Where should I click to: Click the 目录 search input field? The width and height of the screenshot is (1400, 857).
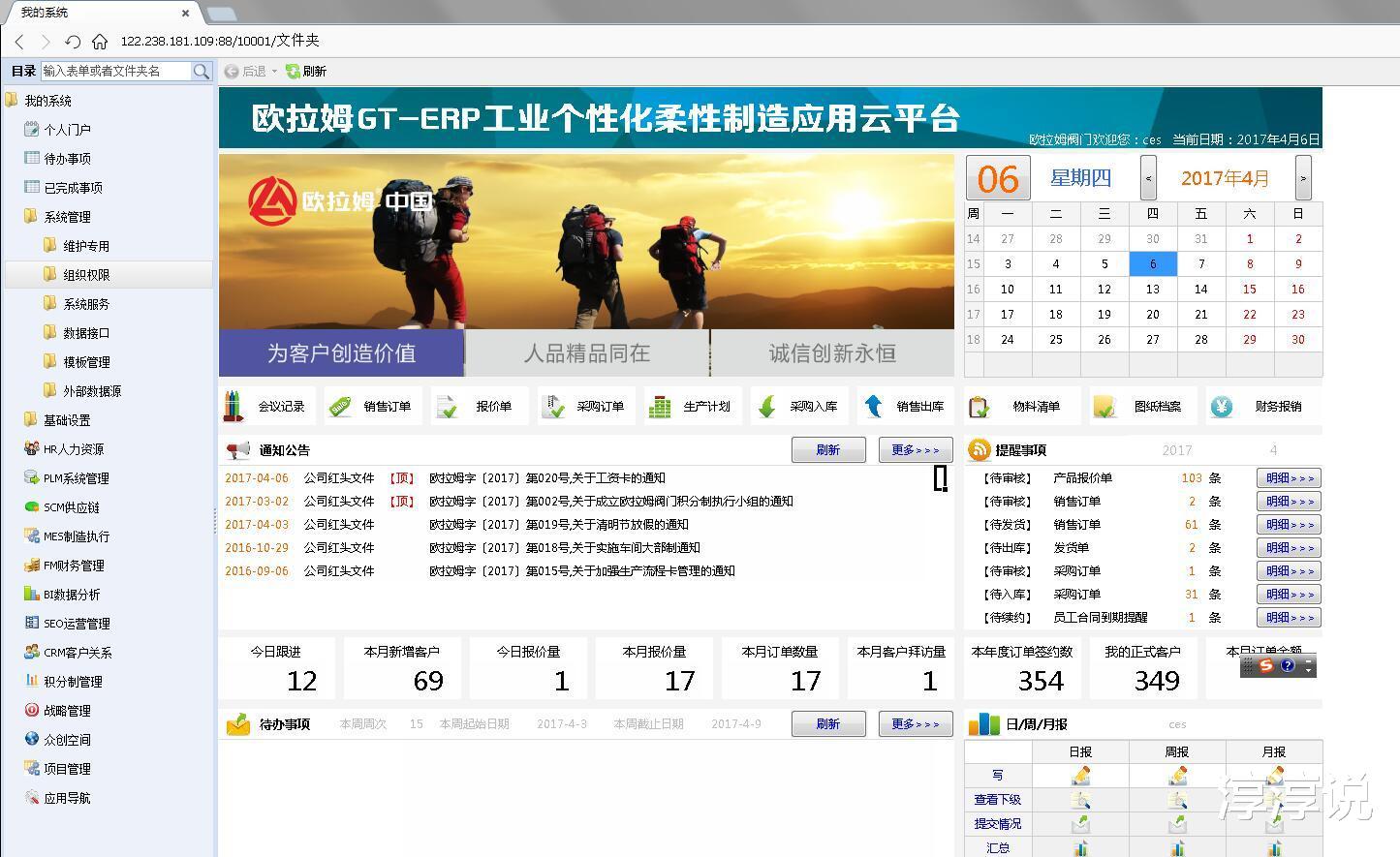click(114, 71)
